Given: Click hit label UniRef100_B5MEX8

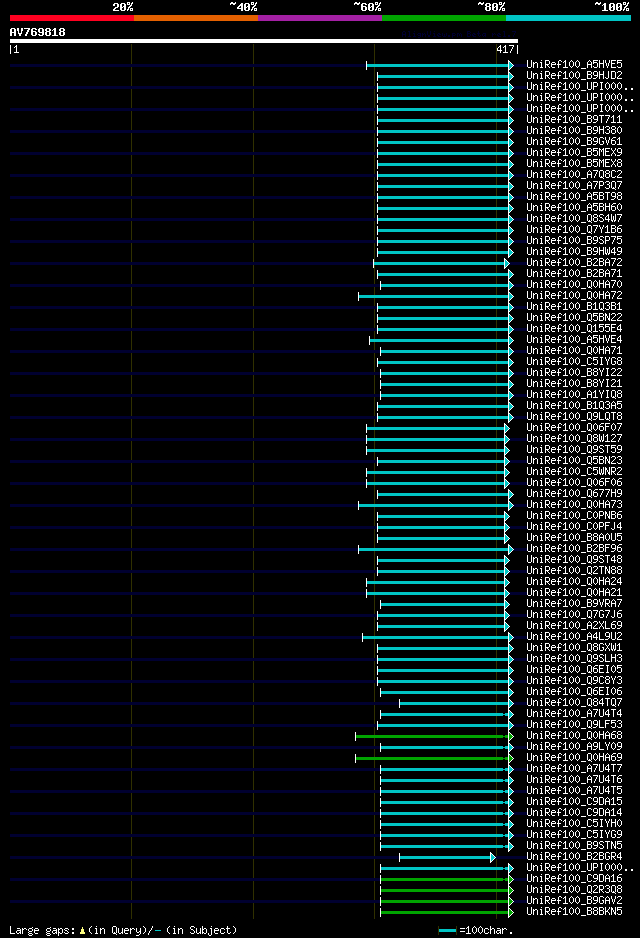Looking at the screenshot, I should 574,163.
